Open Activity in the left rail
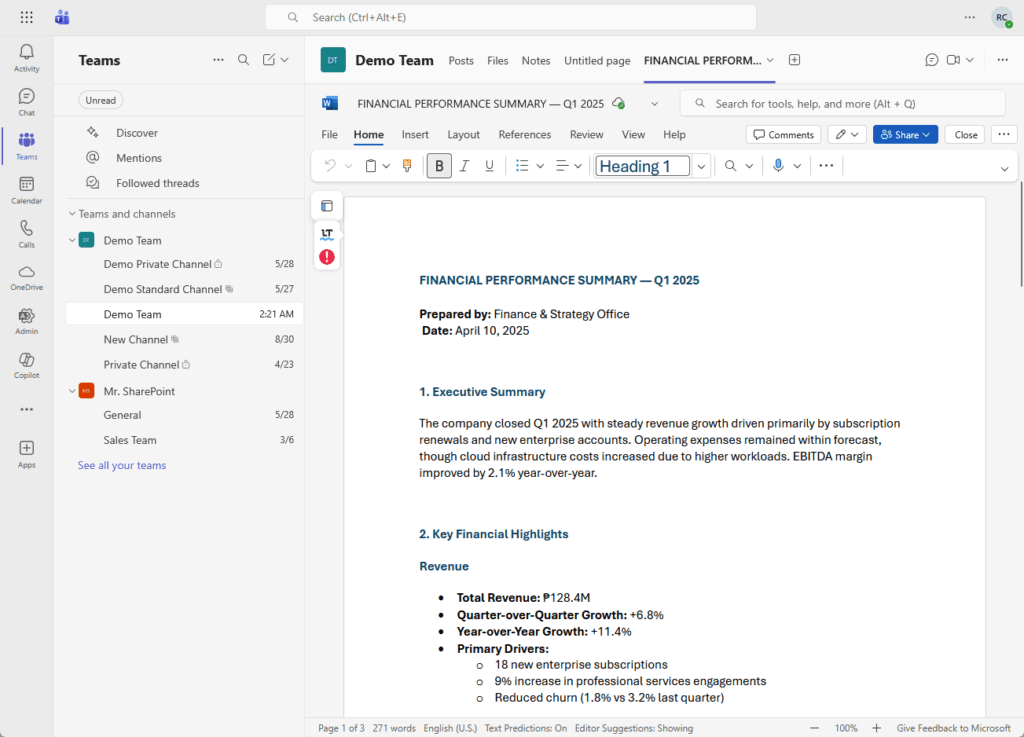The width and height of the screenshot is (1024, 737). (x=26, y=58)
